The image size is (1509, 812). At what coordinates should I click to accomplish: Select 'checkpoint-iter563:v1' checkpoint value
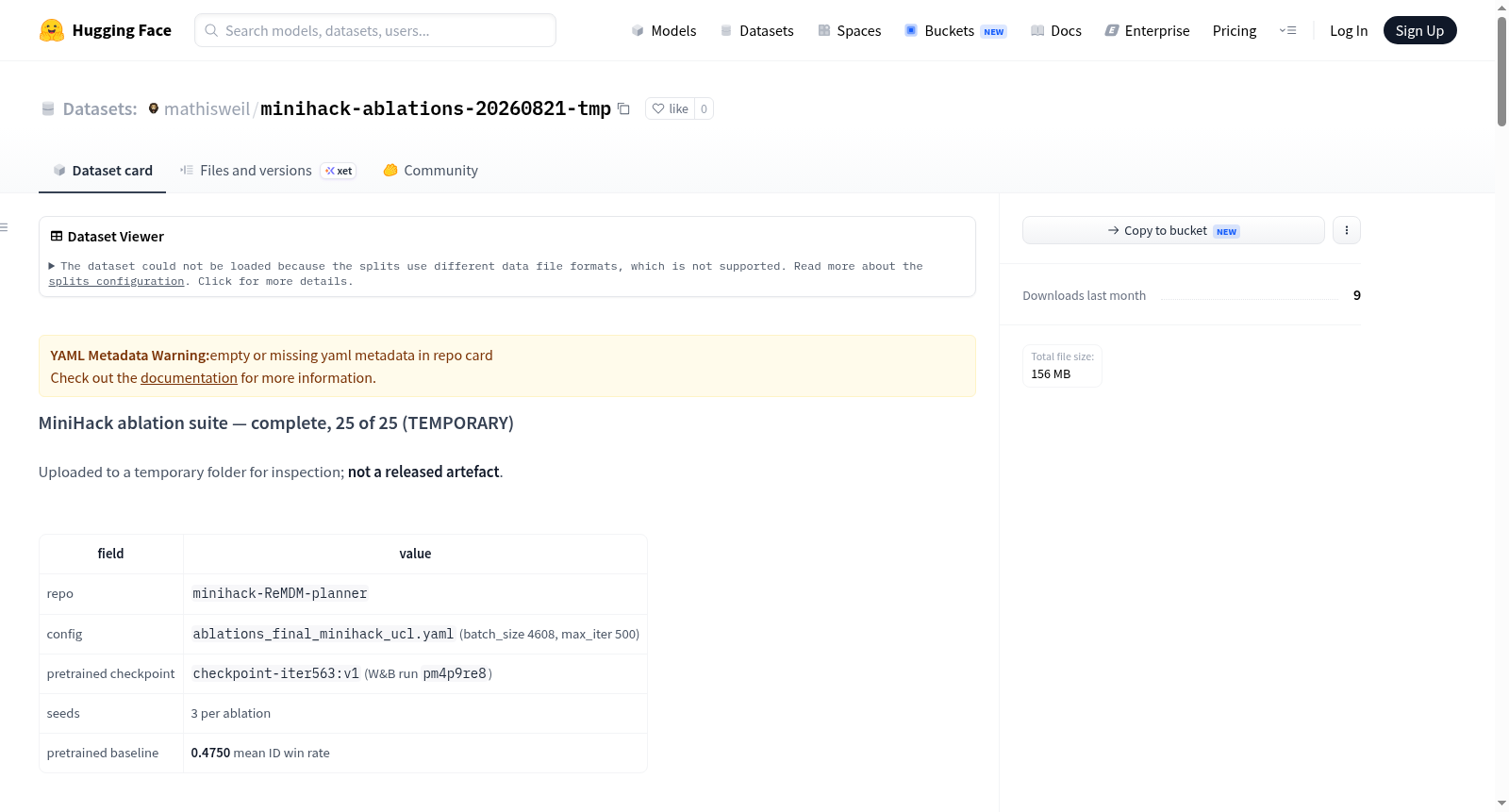tap(276, 673)
